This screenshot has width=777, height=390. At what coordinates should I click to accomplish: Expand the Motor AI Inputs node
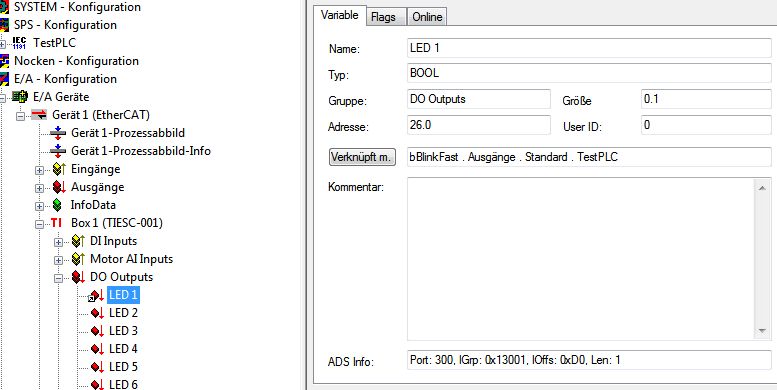pos(58,260)
